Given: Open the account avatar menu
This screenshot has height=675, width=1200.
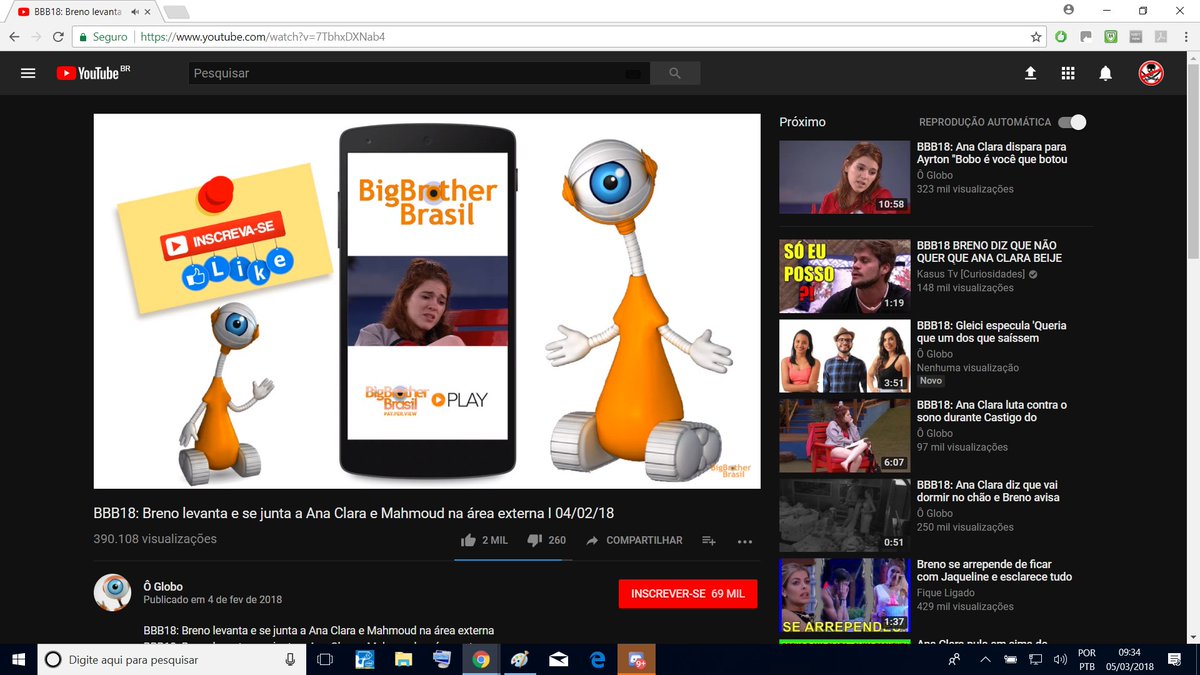Looking at the screenshot, I should [x=1151, y=73].
